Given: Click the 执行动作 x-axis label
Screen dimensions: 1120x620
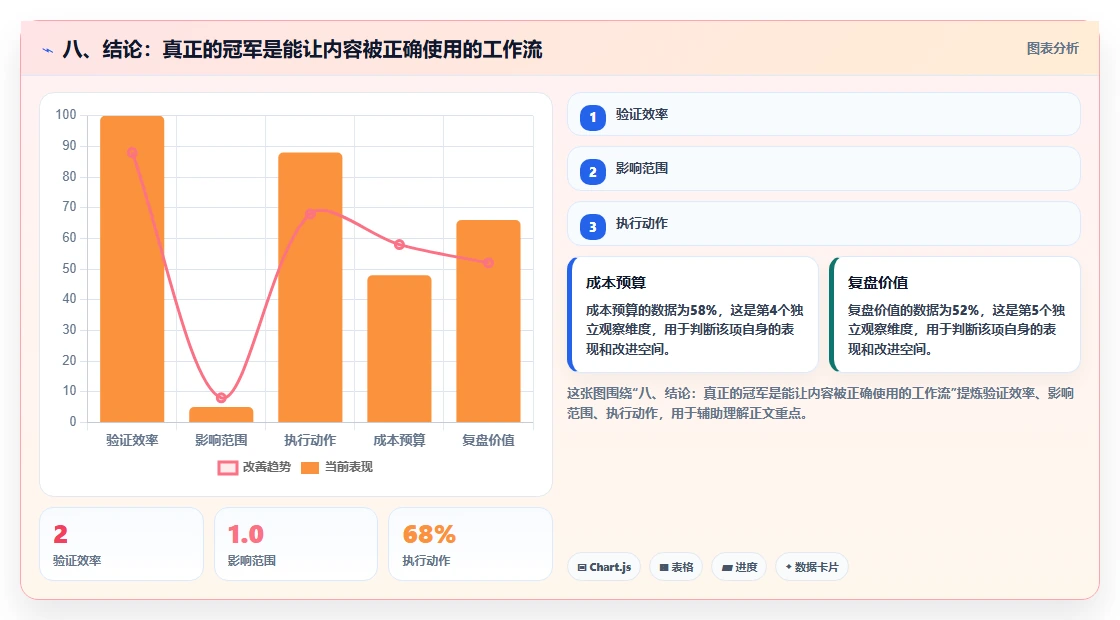Looking at the screenshot, I should [x=310, y=440].
